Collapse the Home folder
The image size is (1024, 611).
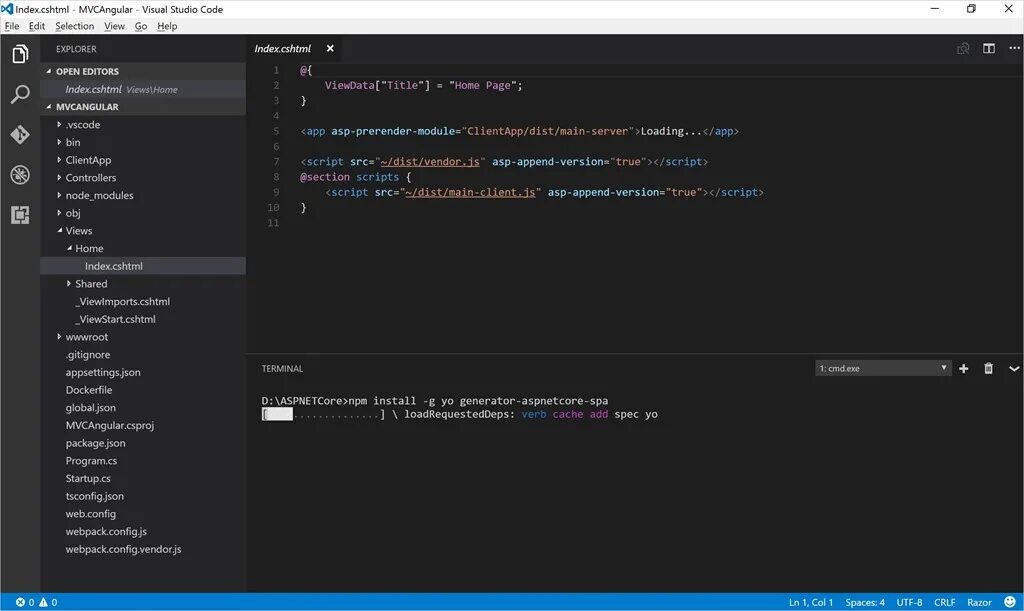pyautogui.click(x=69, y=248)
